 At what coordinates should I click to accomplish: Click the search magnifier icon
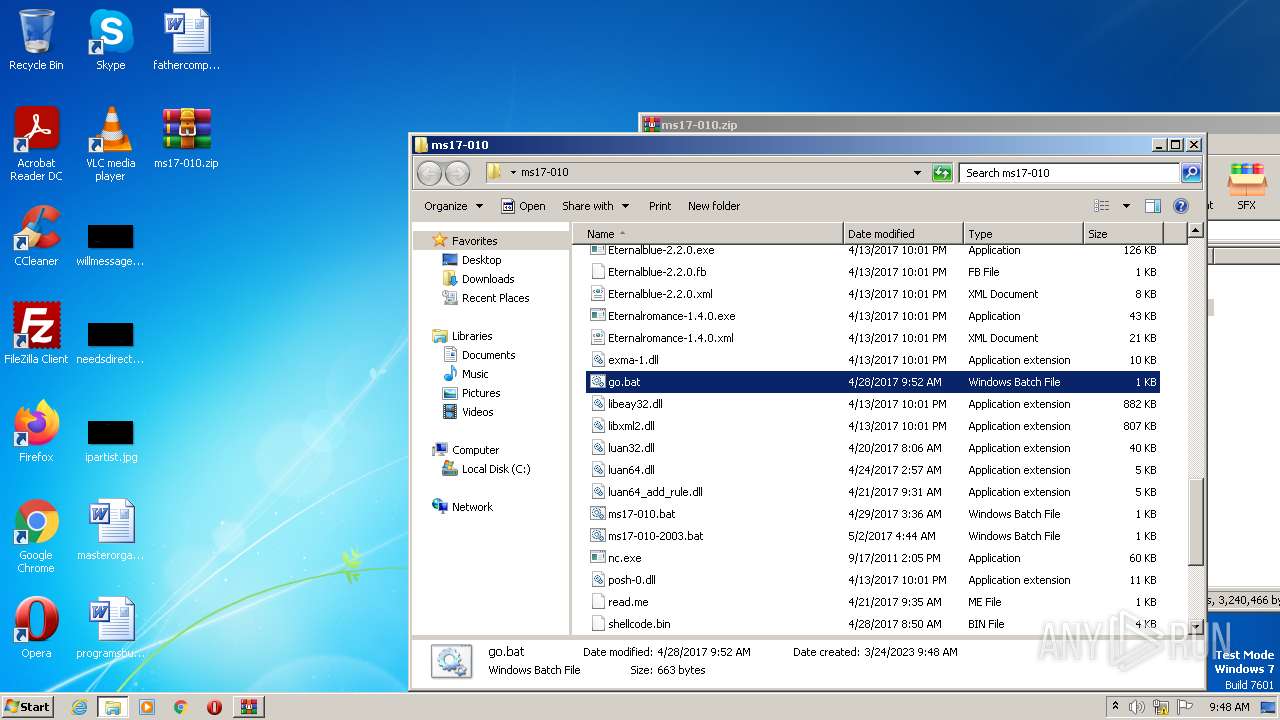1190,173
